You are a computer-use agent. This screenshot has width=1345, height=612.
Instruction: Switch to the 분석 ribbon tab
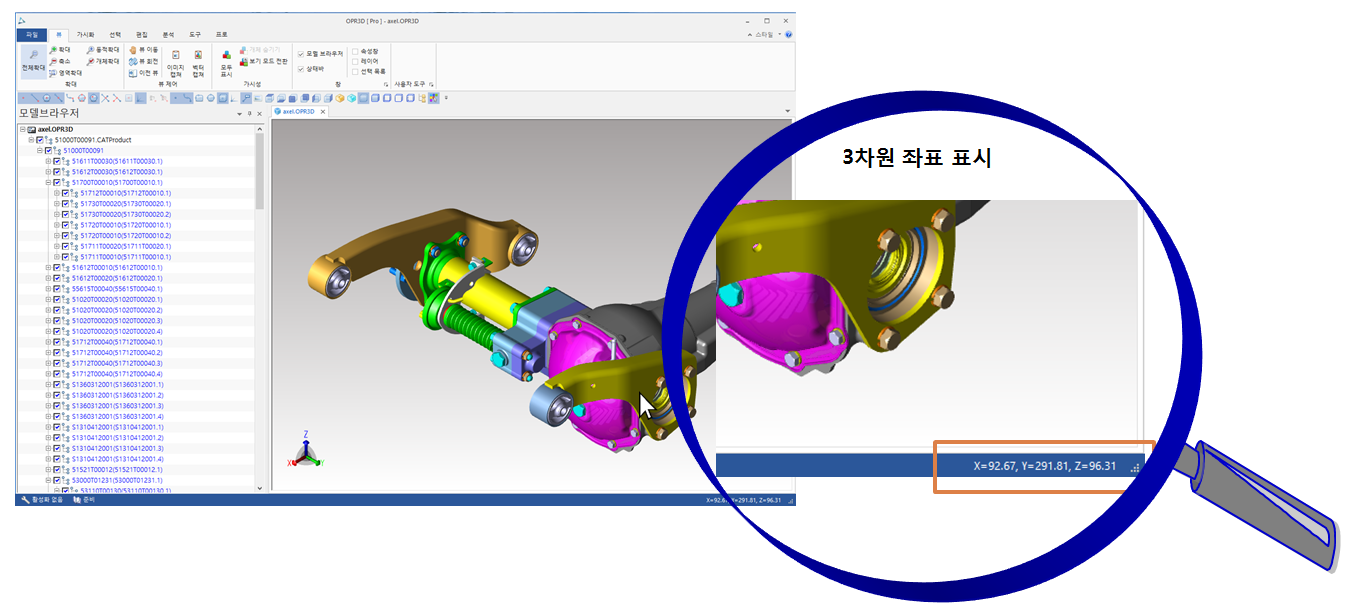coord(168,34)
